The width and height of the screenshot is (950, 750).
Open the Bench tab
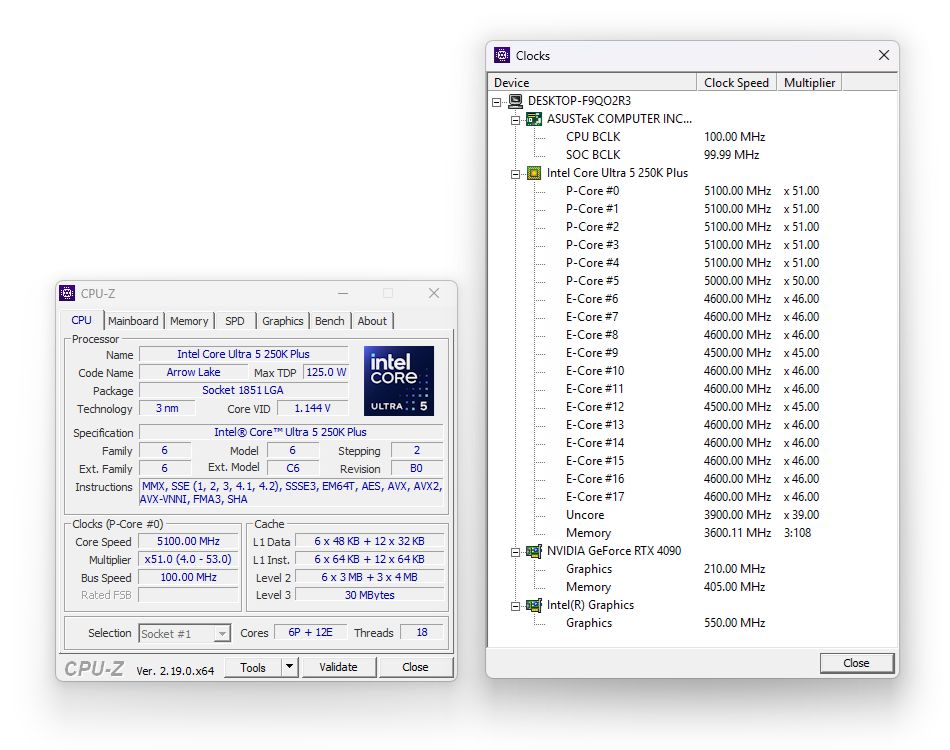click(330, 321)
